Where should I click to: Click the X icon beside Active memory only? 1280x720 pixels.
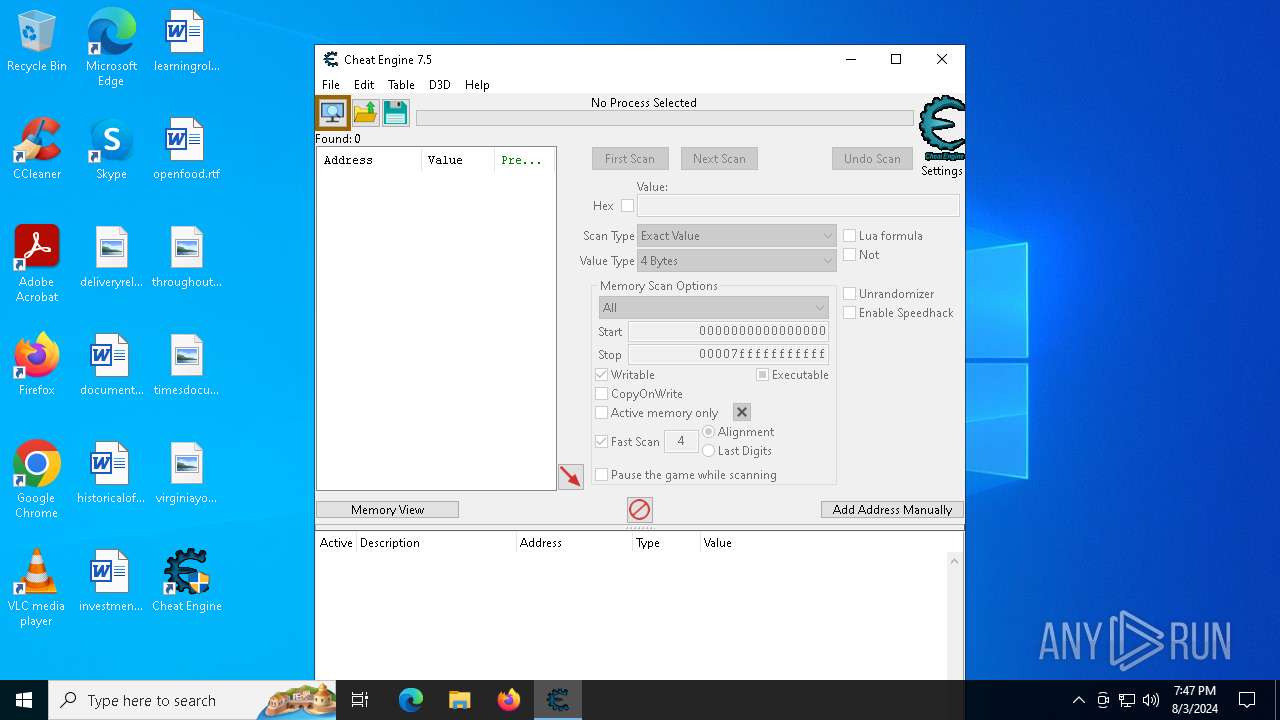pos(742,412)
